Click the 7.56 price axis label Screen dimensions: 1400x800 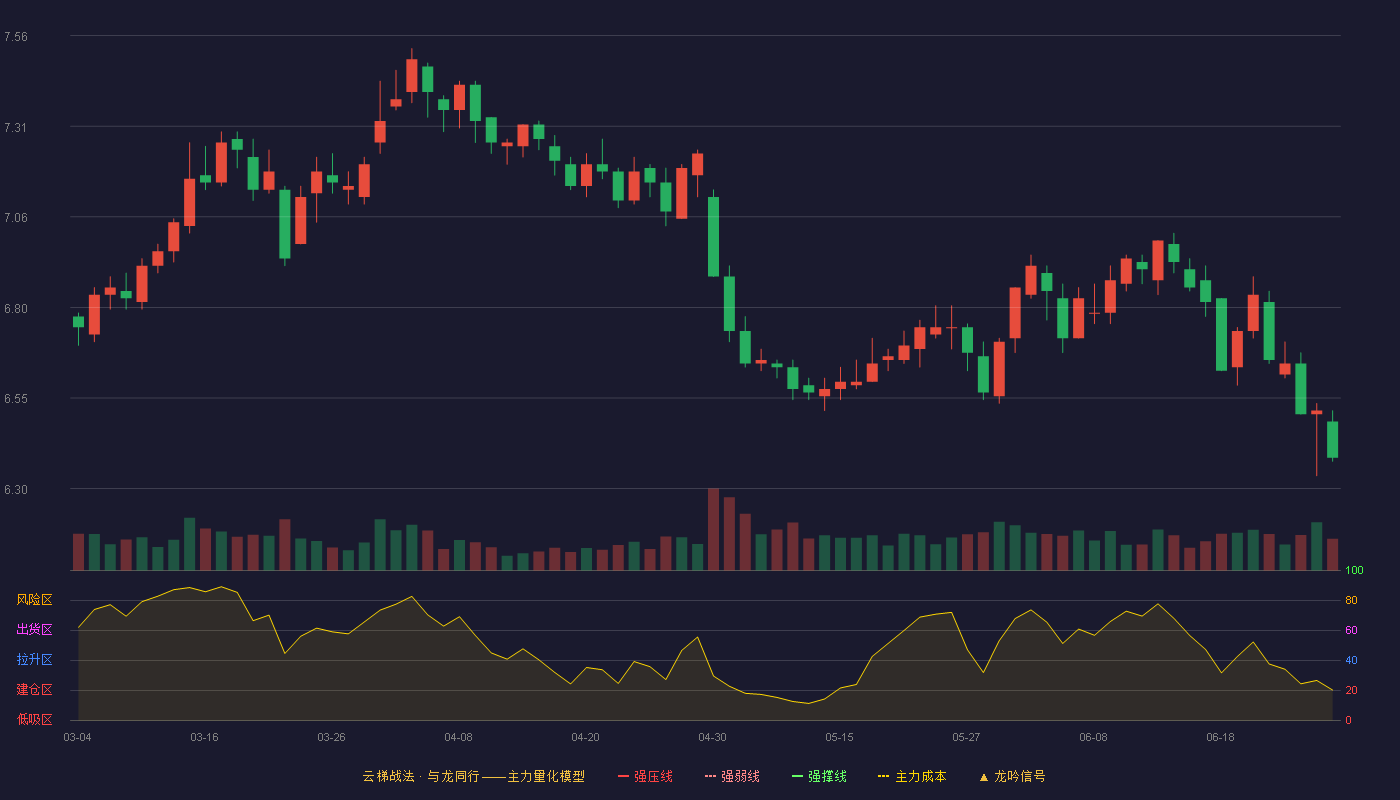pyautogui.click(x=16, y=37)
